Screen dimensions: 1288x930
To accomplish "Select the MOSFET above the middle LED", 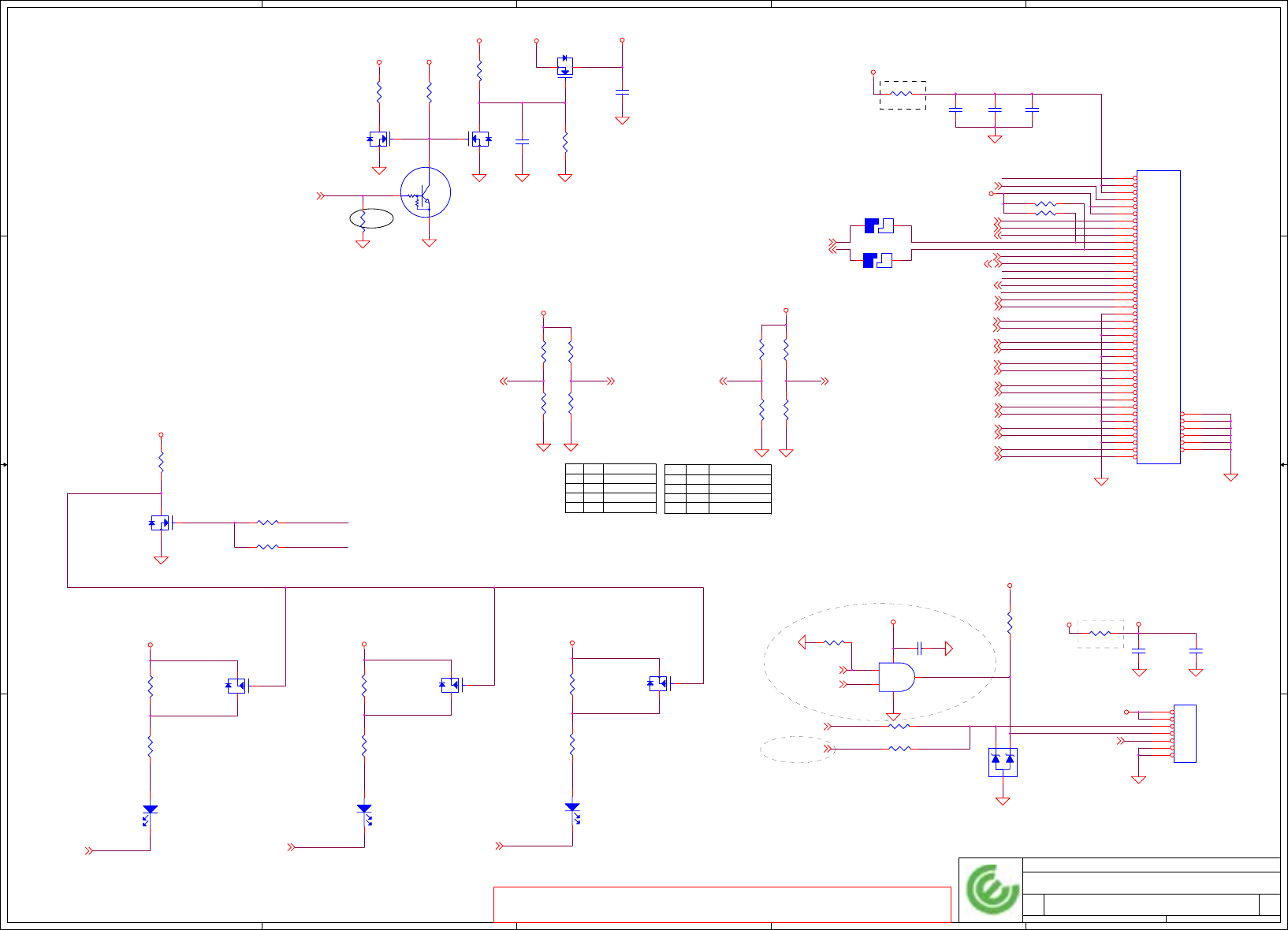I will point(451,685).
